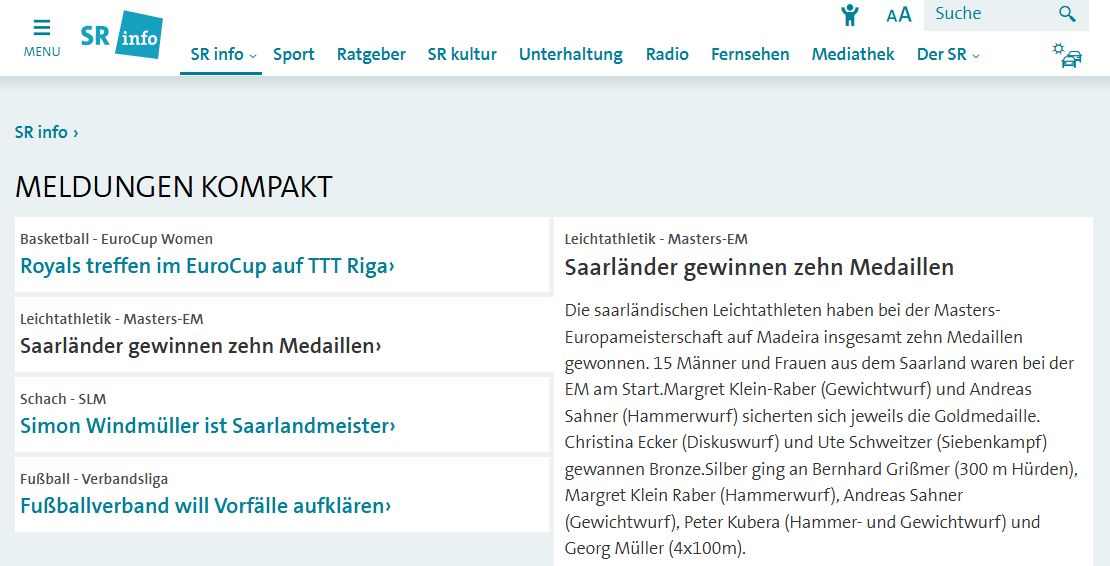
Task: Read Fußballverband will Vorfälle aufklären article
Action: pos(205,506)
